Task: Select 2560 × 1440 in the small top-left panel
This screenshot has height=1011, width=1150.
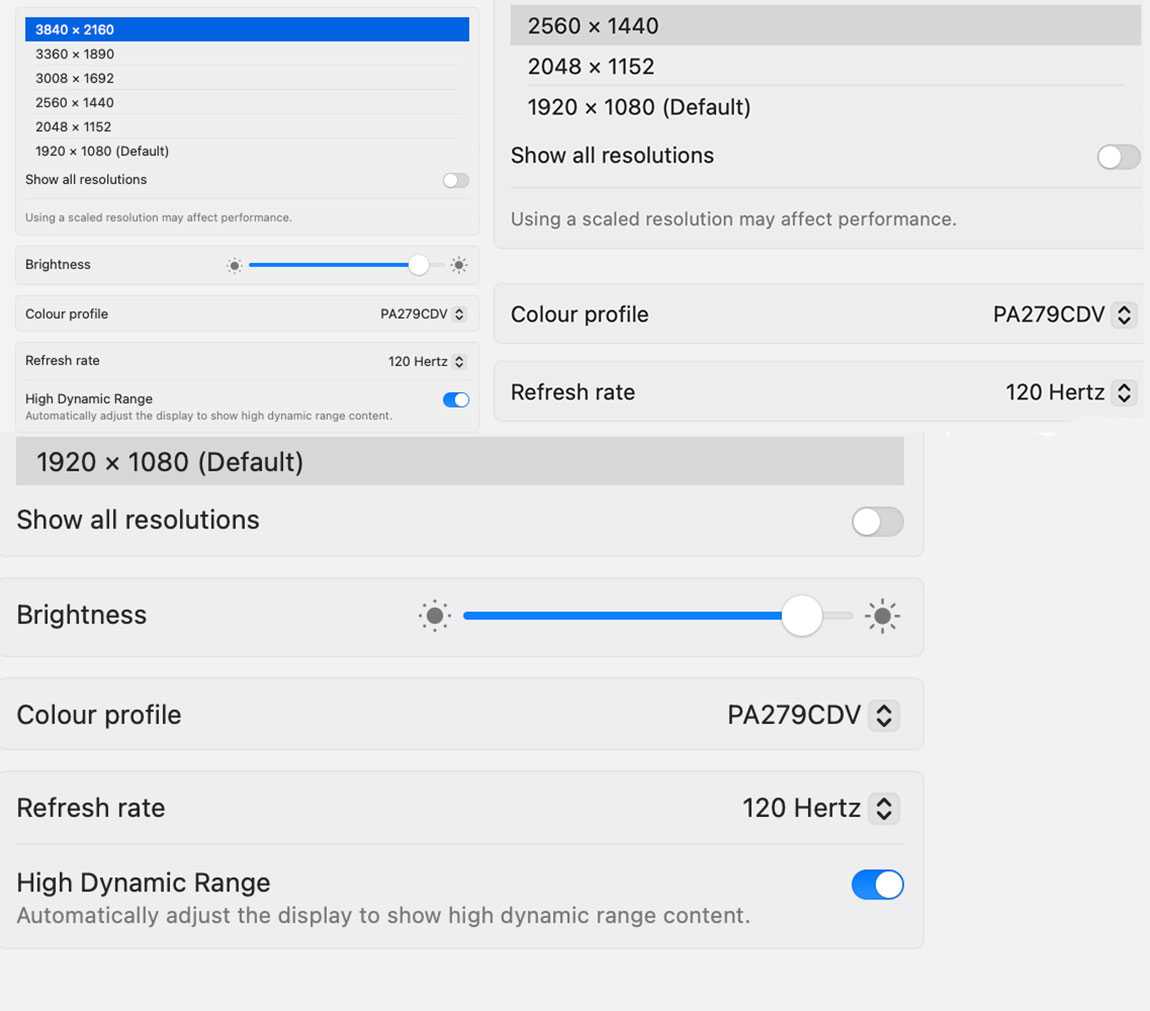Action: pos(246,102)
